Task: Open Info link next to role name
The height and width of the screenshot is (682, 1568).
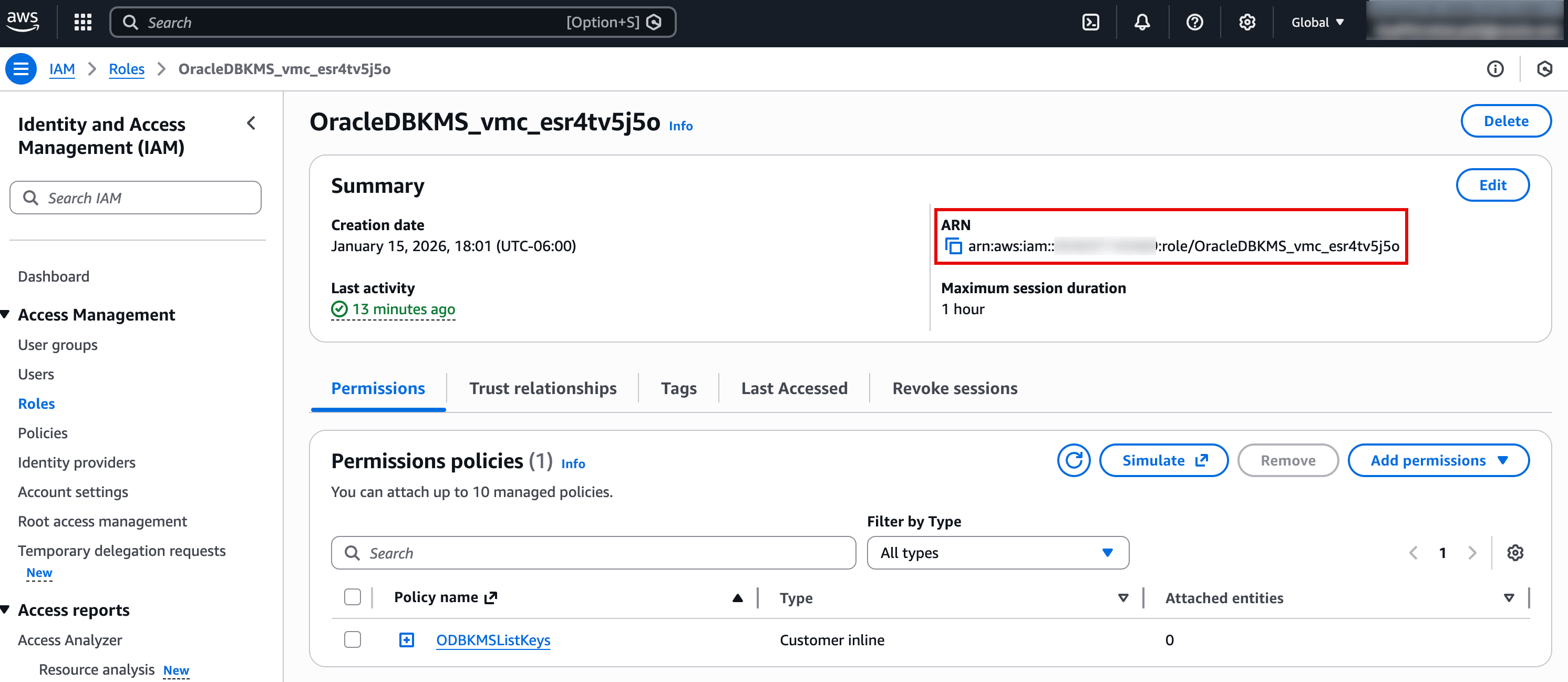Action: 680,126
